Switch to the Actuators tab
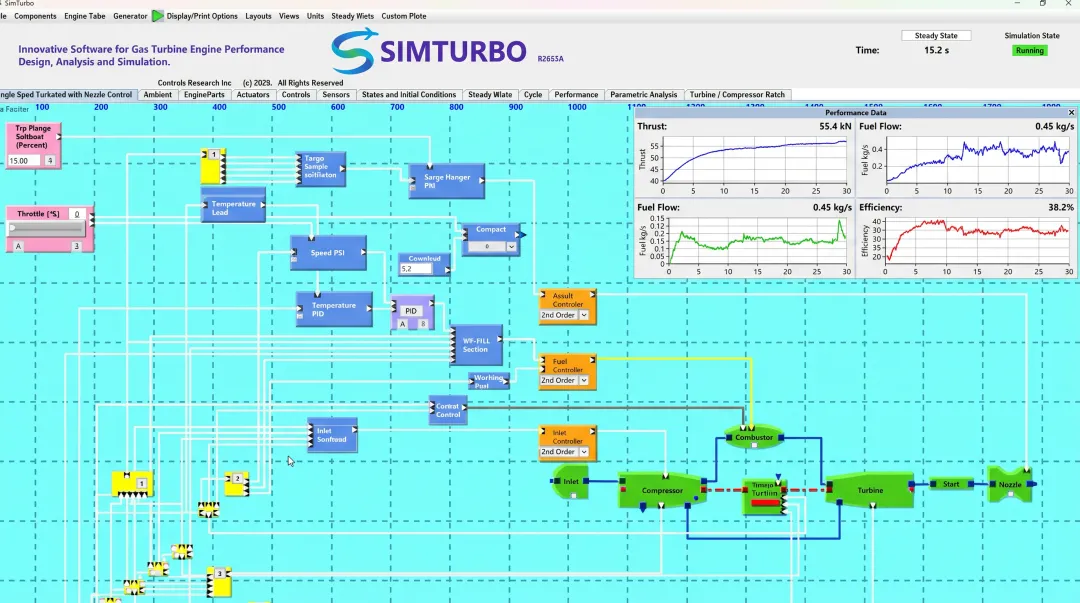This screenshot has height=603, width=1080. click(253, 94)
